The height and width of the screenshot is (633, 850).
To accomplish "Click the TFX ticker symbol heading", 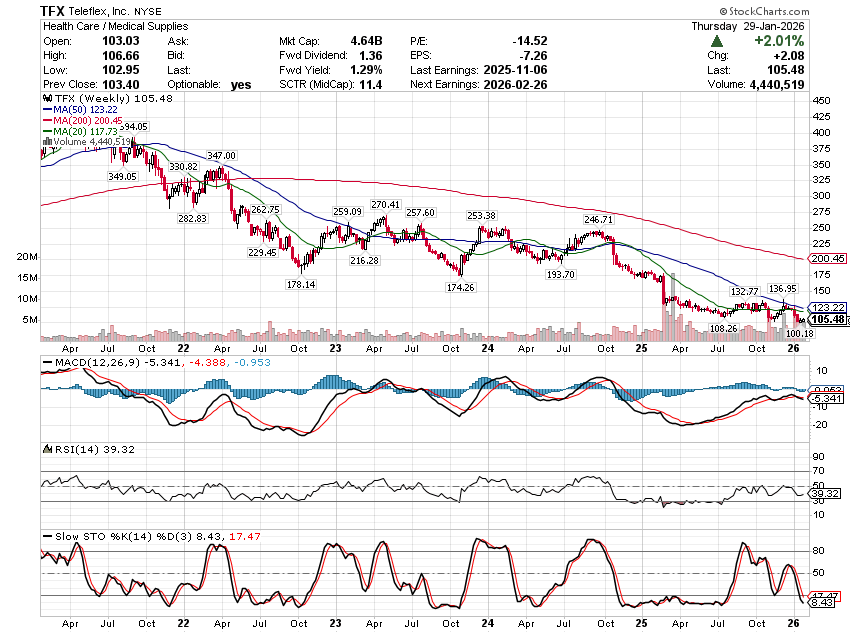I will click(x=55, y=10).
